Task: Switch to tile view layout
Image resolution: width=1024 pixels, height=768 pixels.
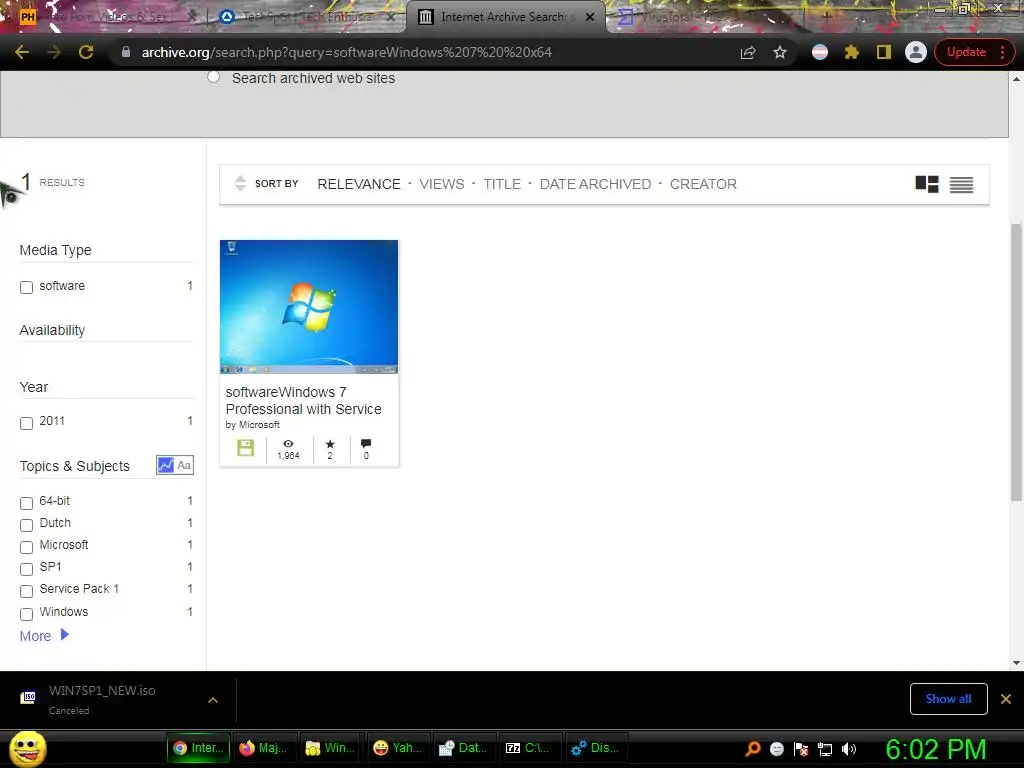Action: click(x=927, y=184)
